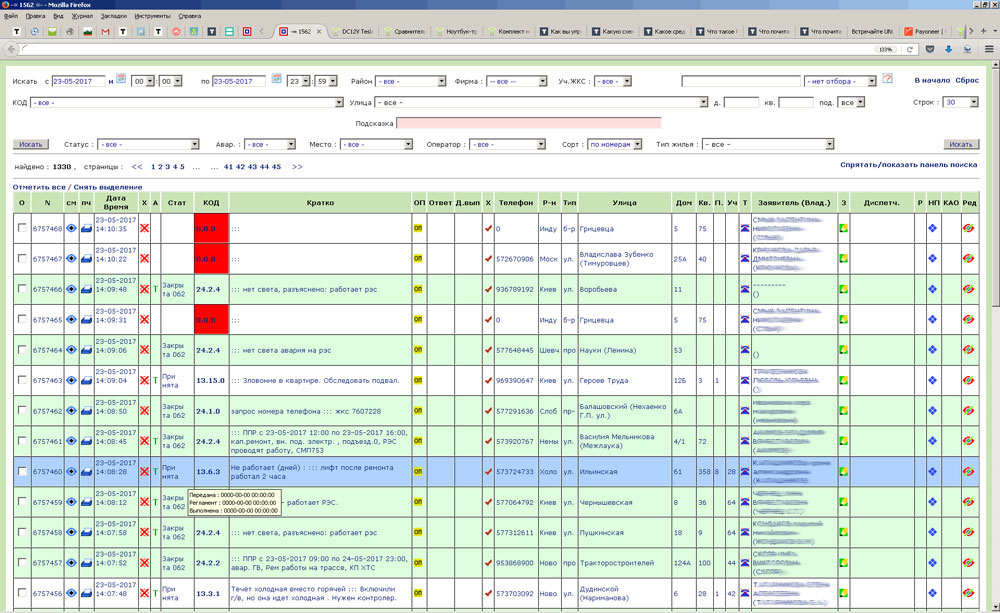Check the box in row 6757462
Viewport: 1000px width, 613px height.
tap(22, 411)
